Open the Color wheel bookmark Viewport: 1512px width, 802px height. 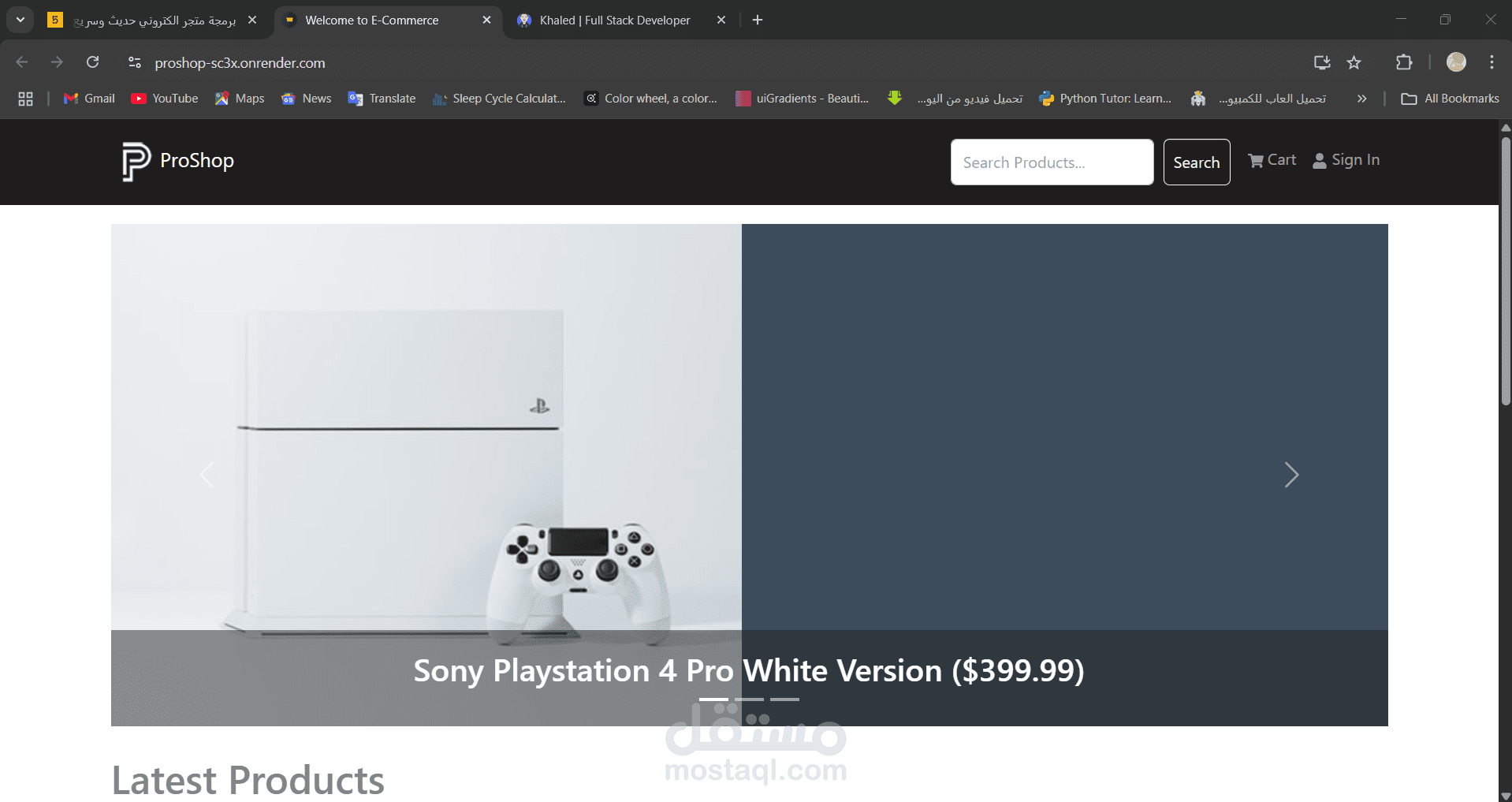[x=650, y=99]
